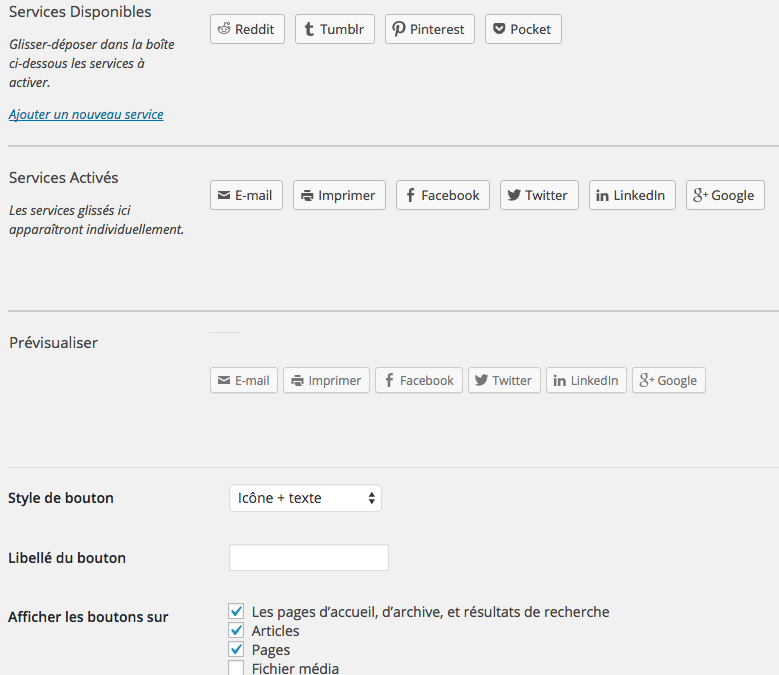This screenshot has width=779, height=675.
Task: Click the Twitter bird icon in Services Activés
Action: click(514, 195)
